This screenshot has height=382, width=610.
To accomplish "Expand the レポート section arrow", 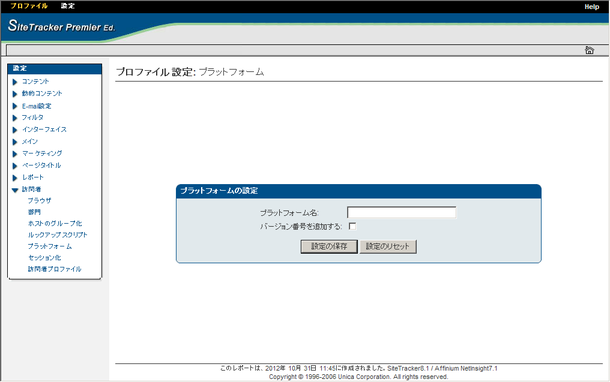I will coord(15,178).
